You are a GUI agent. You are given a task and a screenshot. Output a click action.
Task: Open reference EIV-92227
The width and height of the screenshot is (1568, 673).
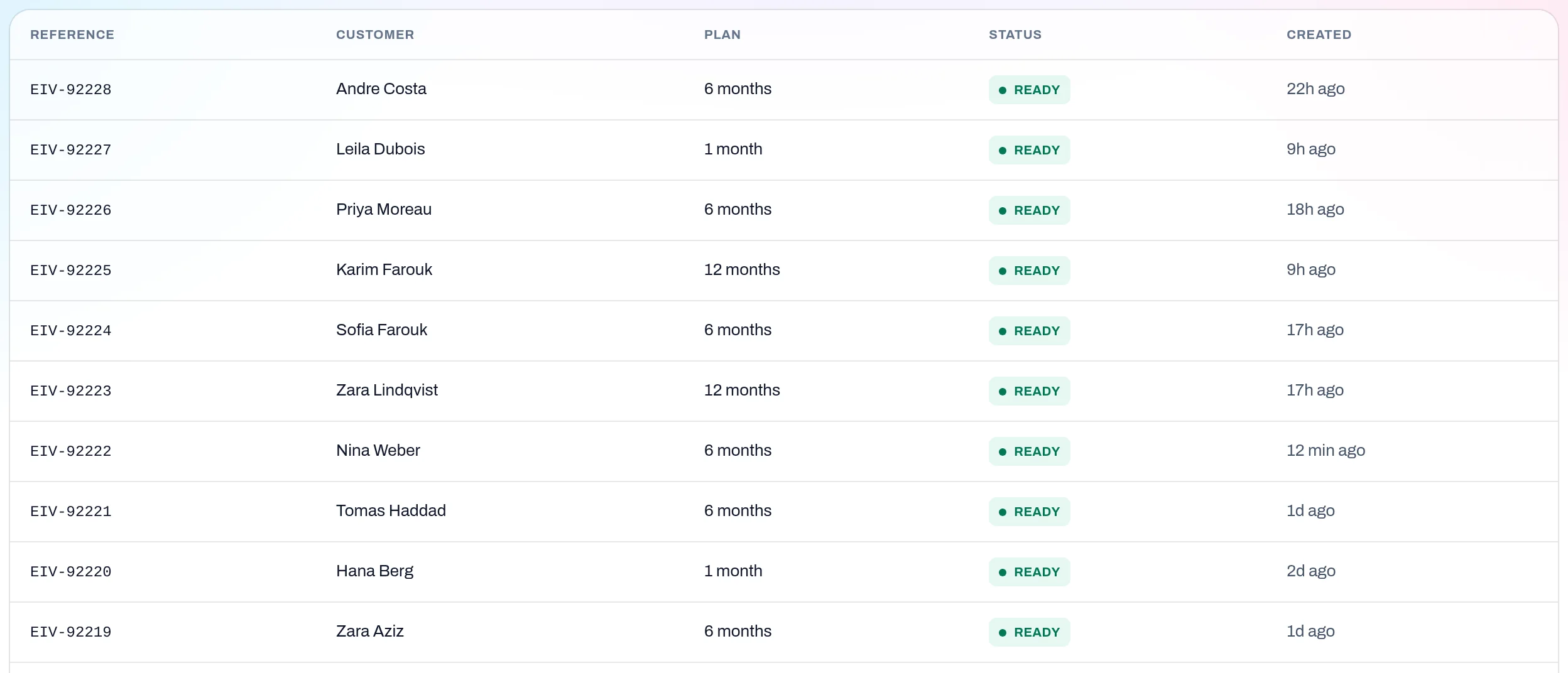point(71,150)
